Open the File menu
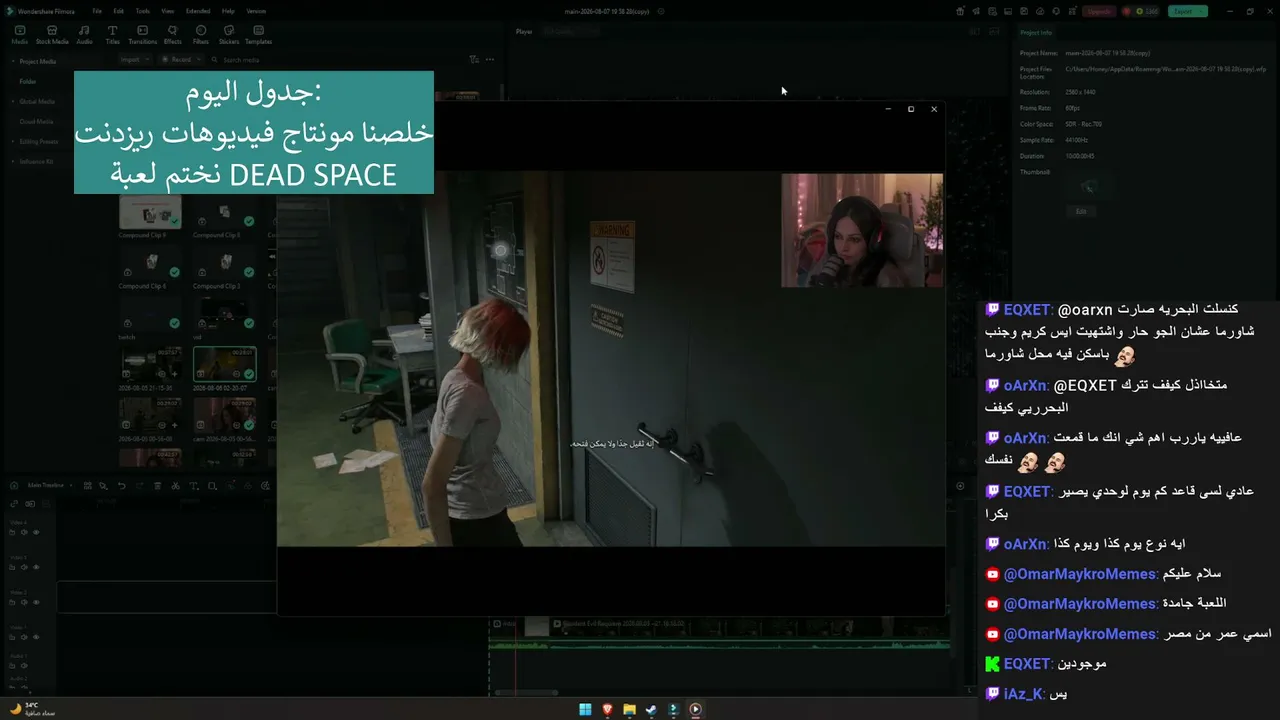 pos(97,11)
